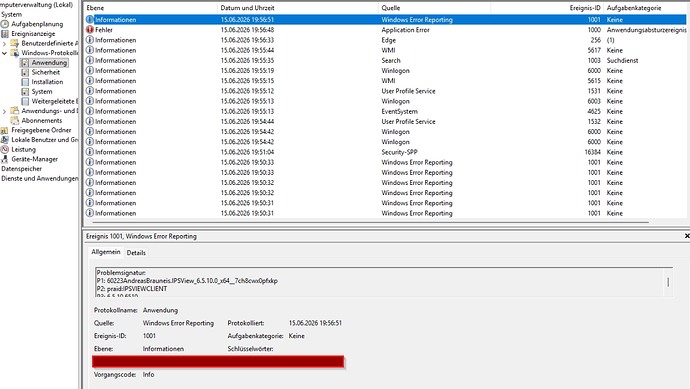Select Windows Error Reporting event at 19:56:51
Image resolution: width=690 pixels, height=389 pixels.
[385, 20]
